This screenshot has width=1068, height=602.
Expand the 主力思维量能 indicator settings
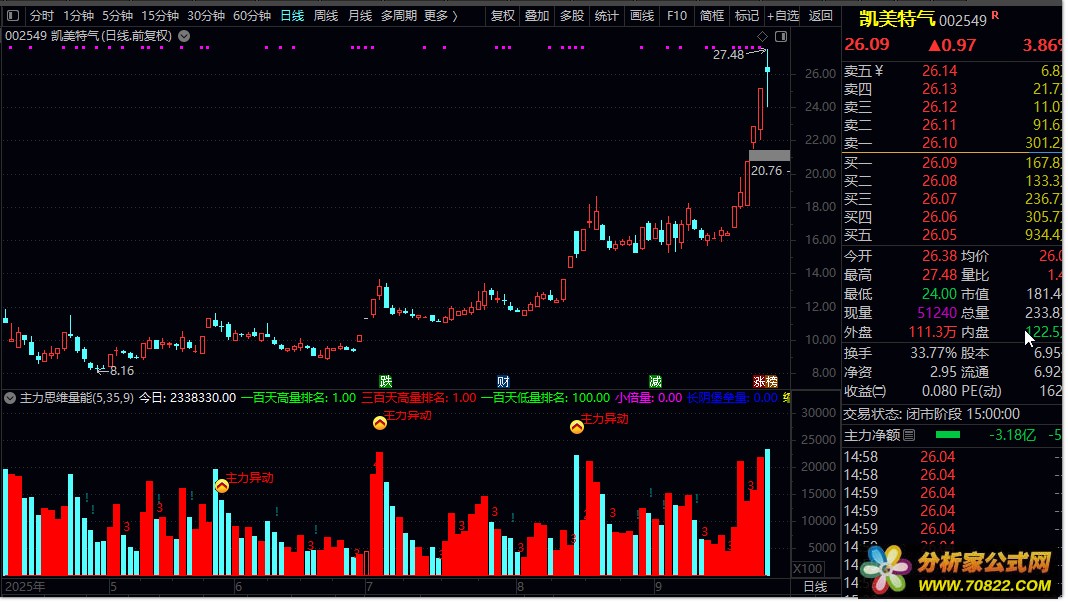(10, 398)
